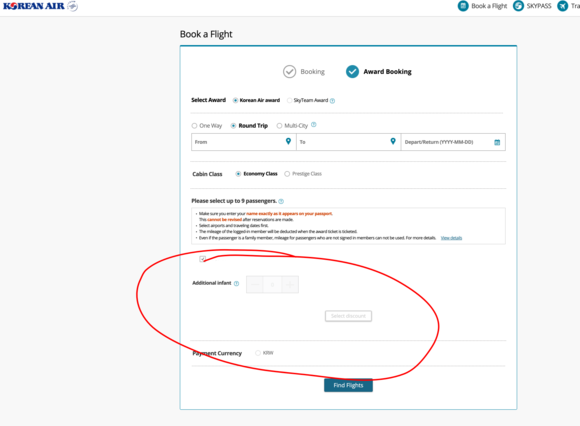Click the To airport location pin icon

[393, 141]
